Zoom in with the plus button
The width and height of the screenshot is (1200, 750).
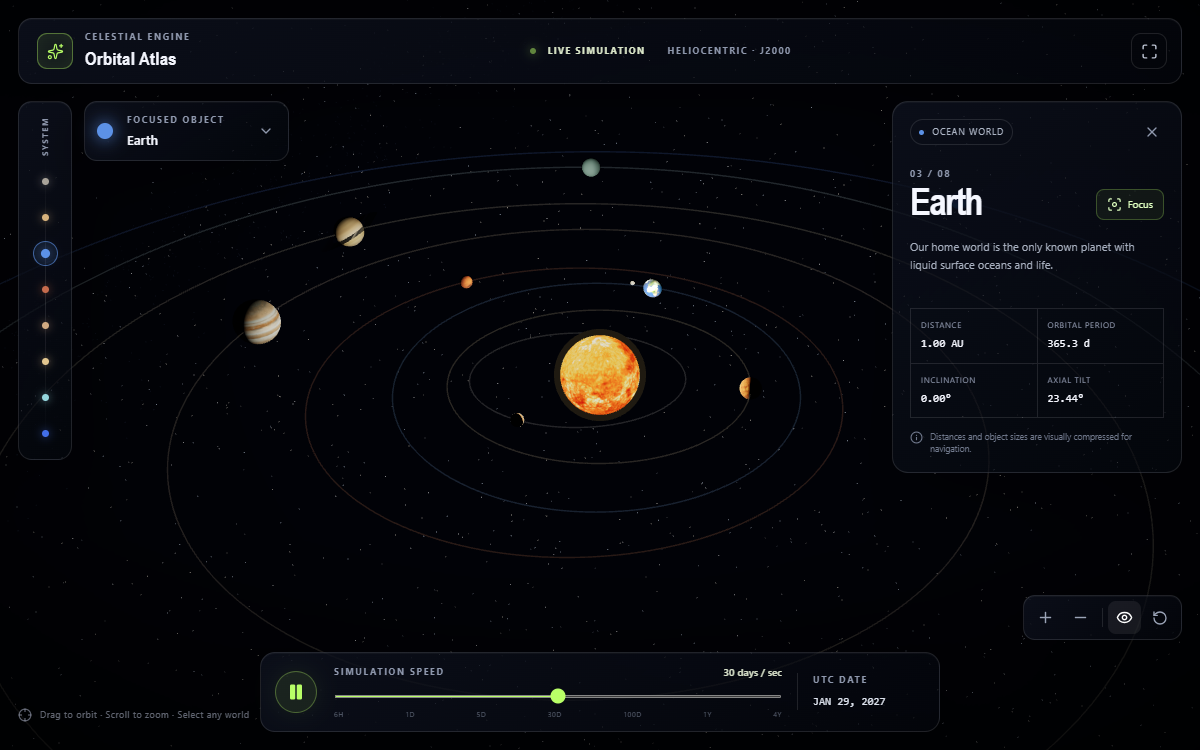pyautogui.click(x=1045, y=618)
